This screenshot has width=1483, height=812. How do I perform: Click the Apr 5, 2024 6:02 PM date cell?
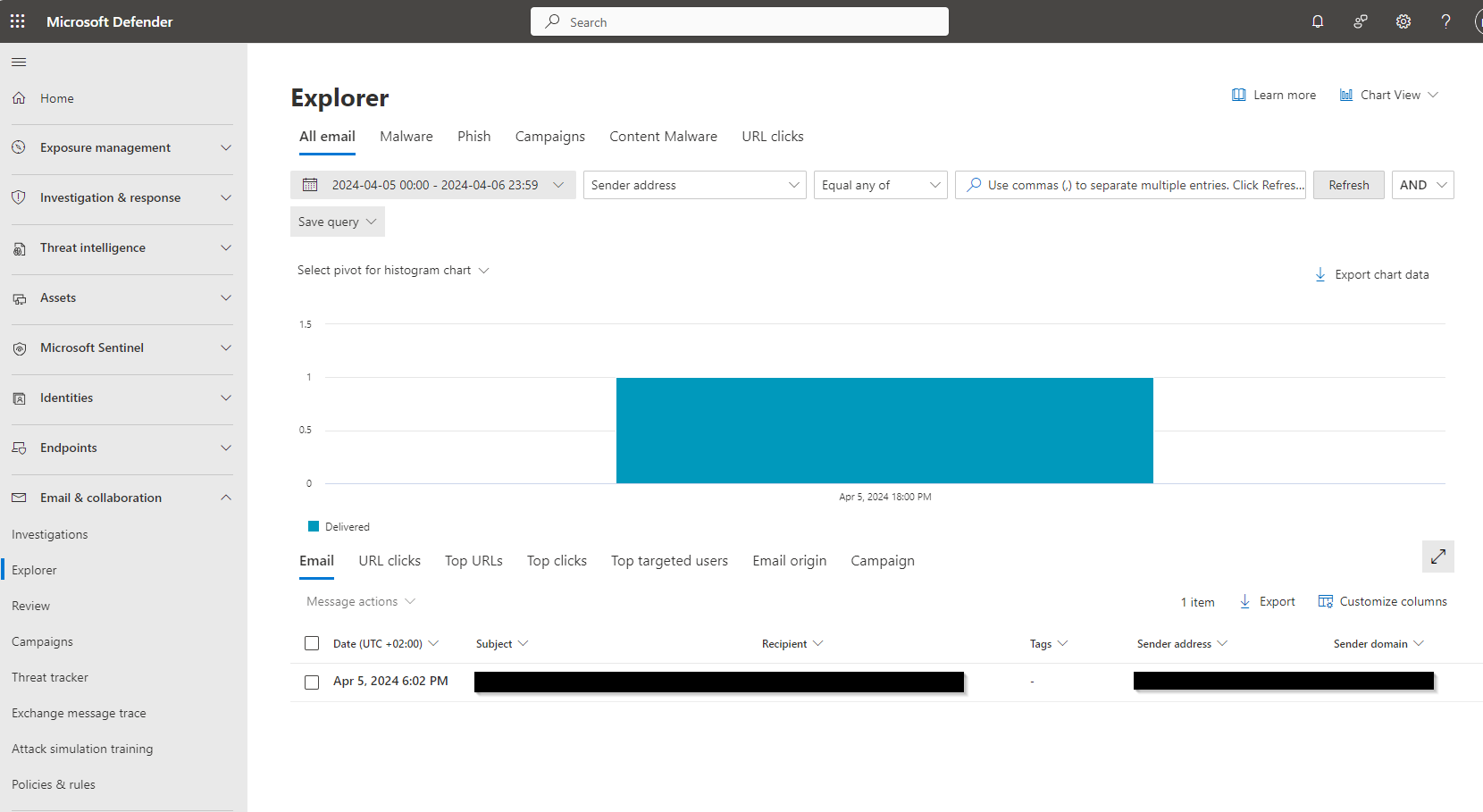(390, 681)
